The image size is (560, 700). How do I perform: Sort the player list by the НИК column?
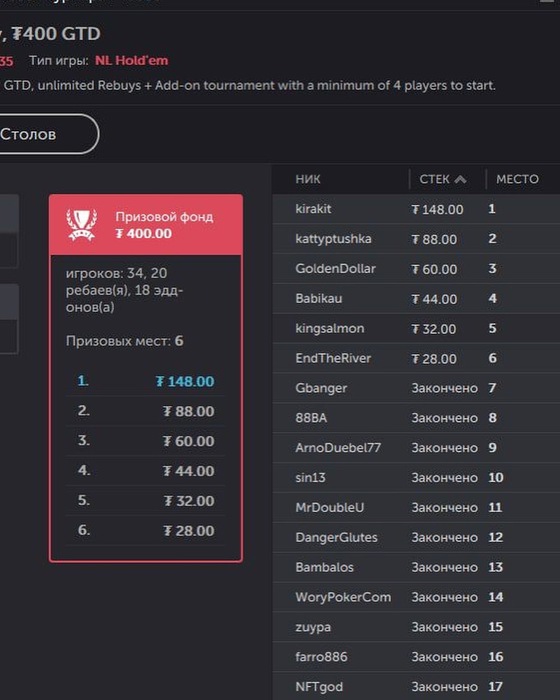(x=308, y=179)
